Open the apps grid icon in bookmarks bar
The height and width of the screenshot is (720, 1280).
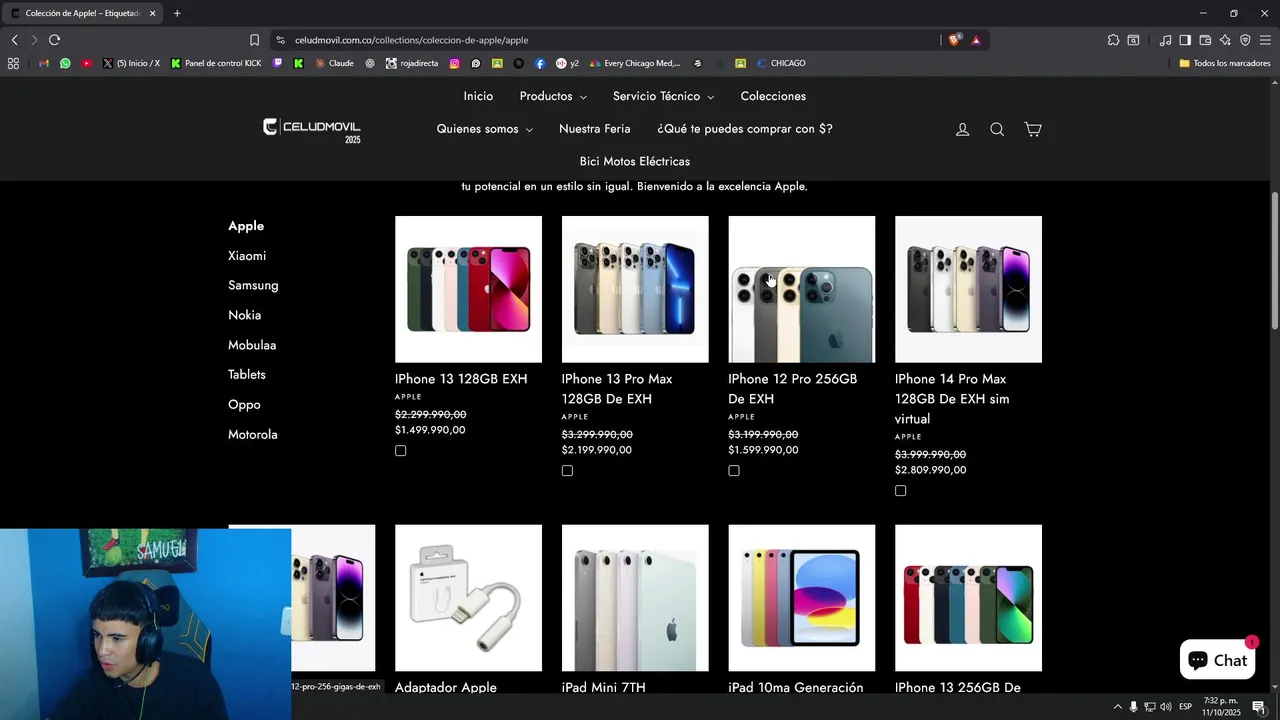click(13, 63)
